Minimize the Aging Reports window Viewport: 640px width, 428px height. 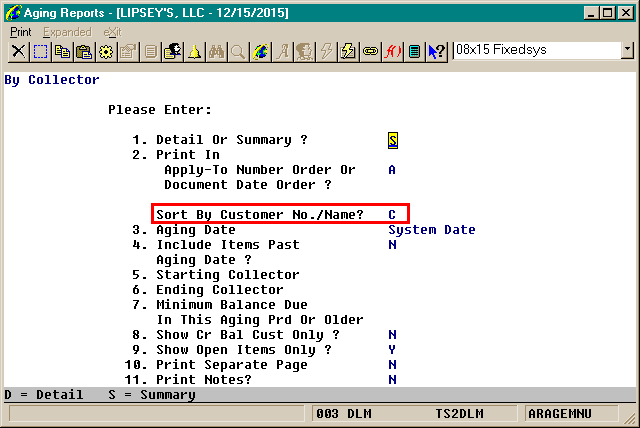click(x=591, y=13)
